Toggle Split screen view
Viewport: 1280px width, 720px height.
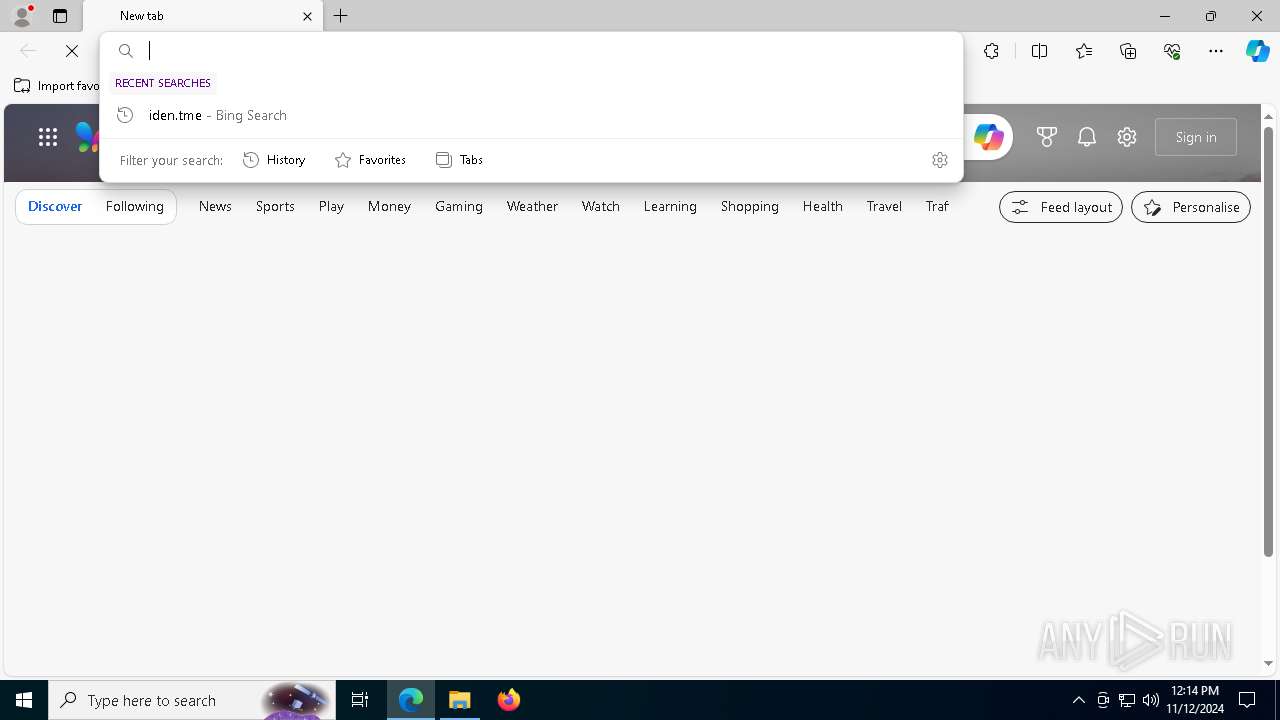pyautogui.click(x=1039, y=51)
